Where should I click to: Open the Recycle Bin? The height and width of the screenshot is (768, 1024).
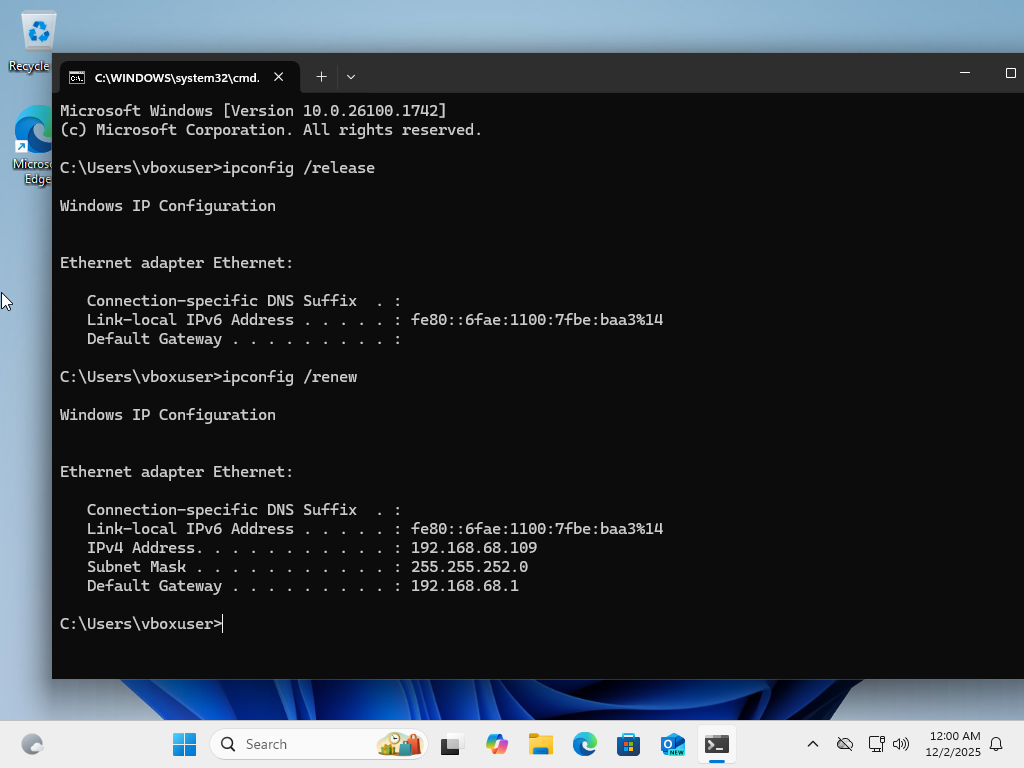[x=37, y=30]
